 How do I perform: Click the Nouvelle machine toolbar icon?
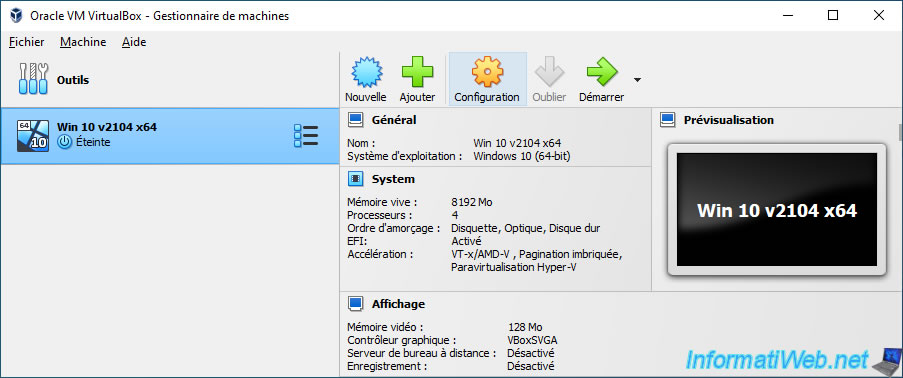pyautogui.click(x=366, y=71)
